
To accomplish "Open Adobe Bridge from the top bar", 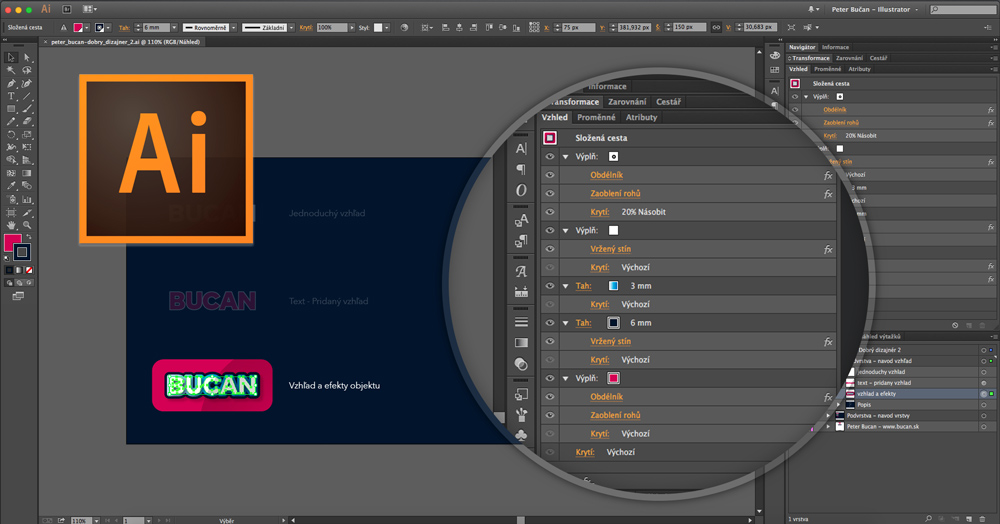I will pyautogui.click(x=66, y=9).
